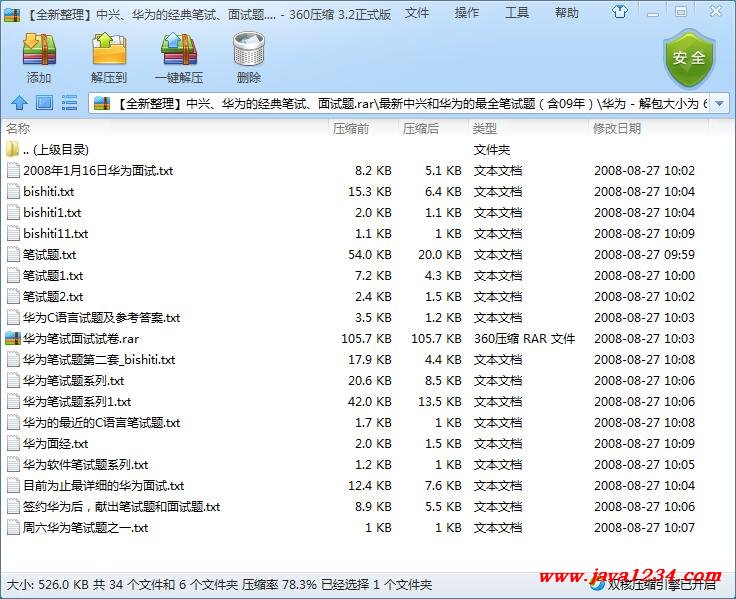Click 文件夹 type of the parent directory row
This screenshot has width=736, height=599.
491,150
